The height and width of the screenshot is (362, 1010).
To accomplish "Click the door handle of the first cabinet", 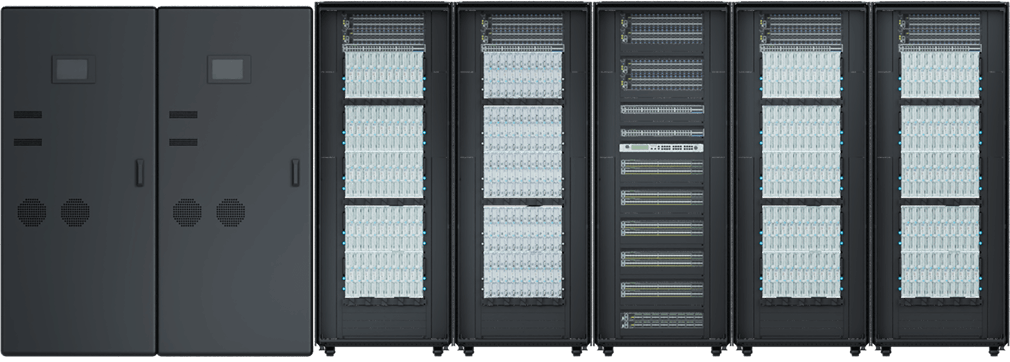I will tap(139, 173).
